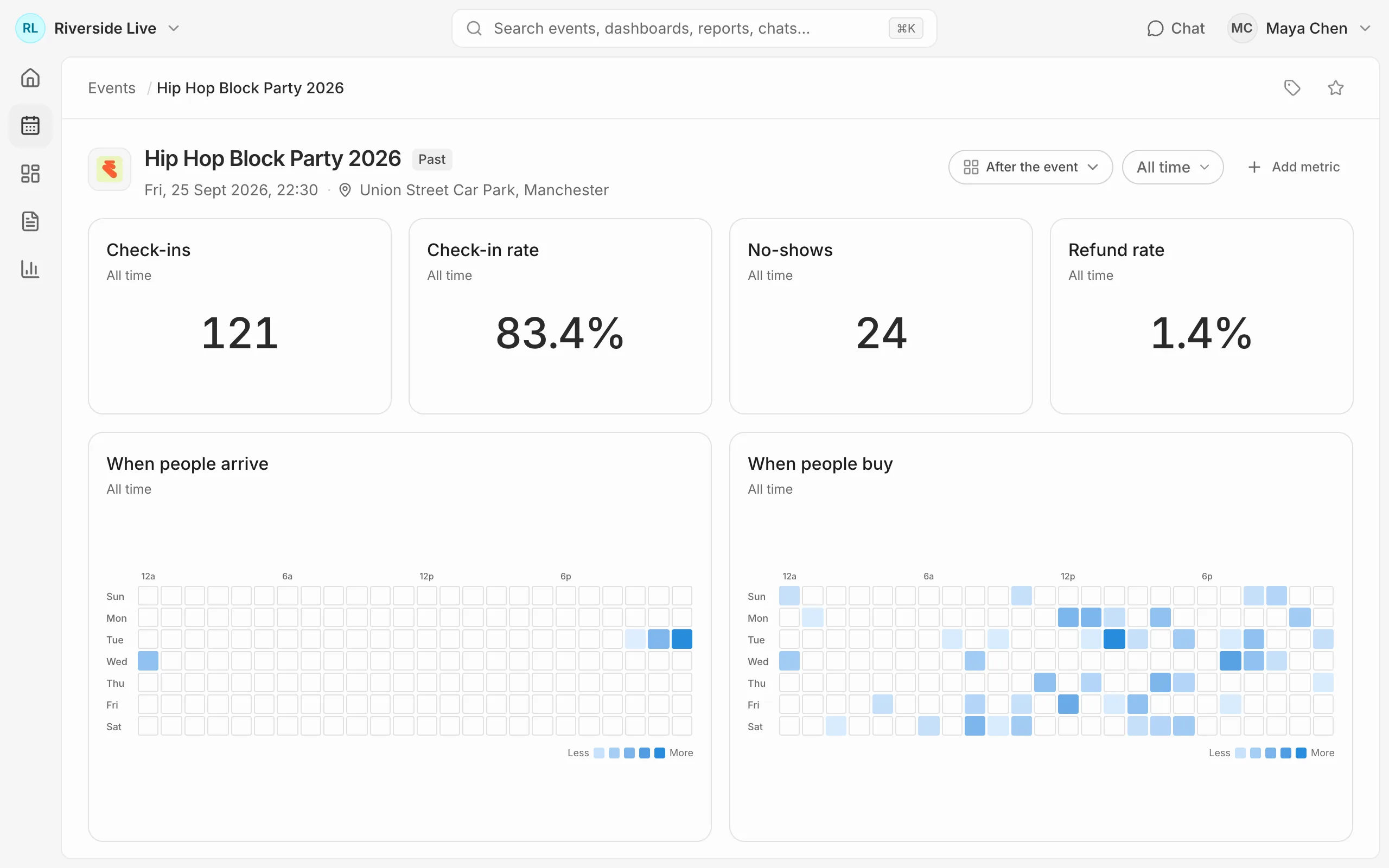
Task: Click the When people buy title
Action: [820, 464]
